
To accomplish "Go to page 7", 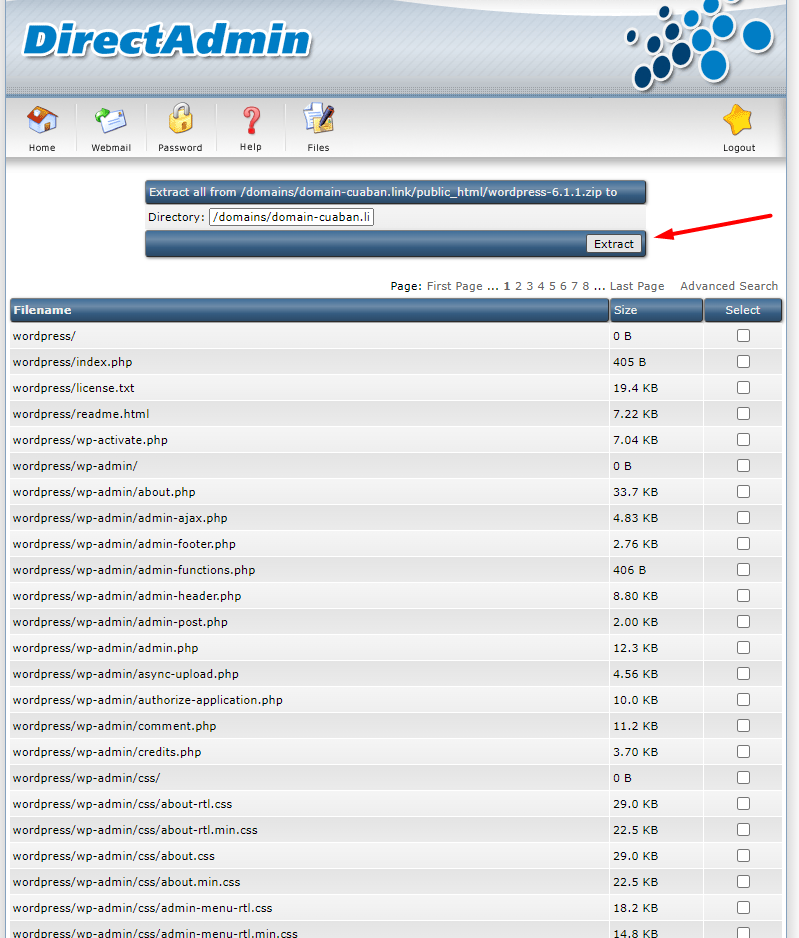I will pos(574,286).
